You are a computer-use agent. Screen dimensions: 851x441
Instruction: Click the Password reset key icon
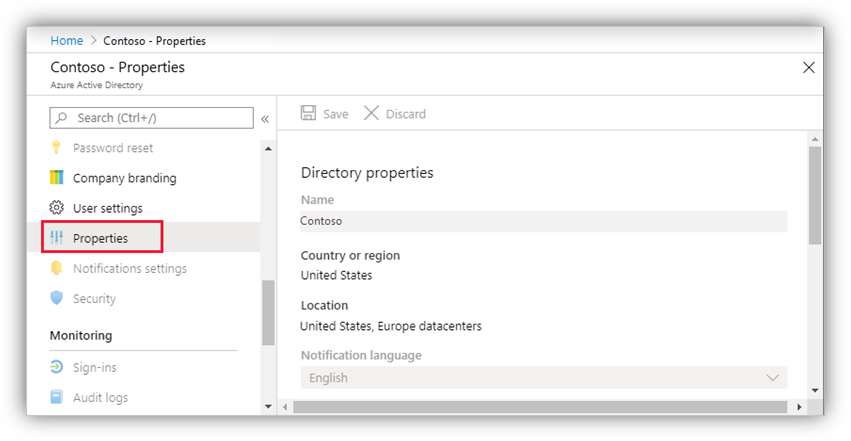pyautogui.click(x=56, y=148)
